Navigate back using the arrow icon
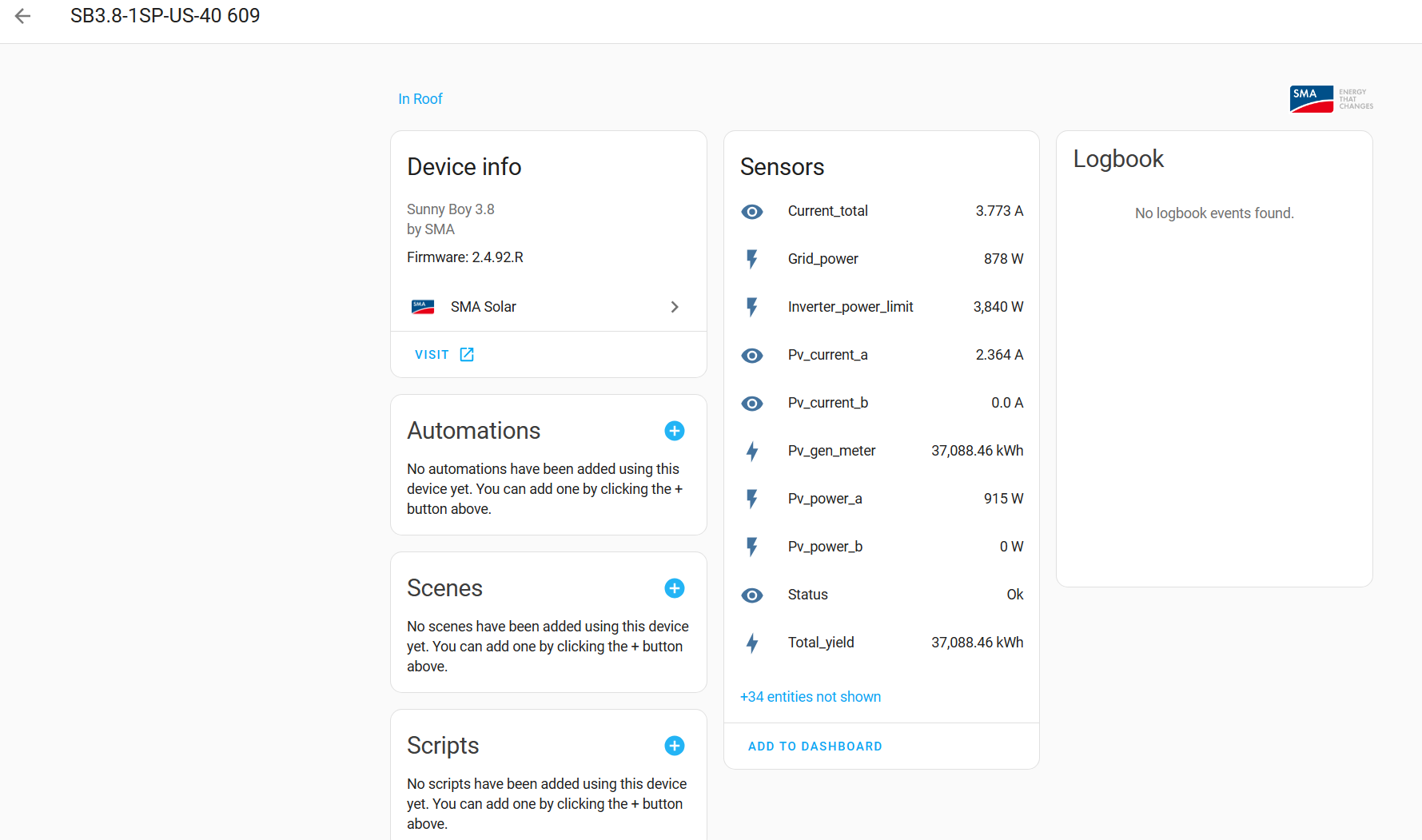Screen dimensions: 1422x840 (x=22, y=15)
